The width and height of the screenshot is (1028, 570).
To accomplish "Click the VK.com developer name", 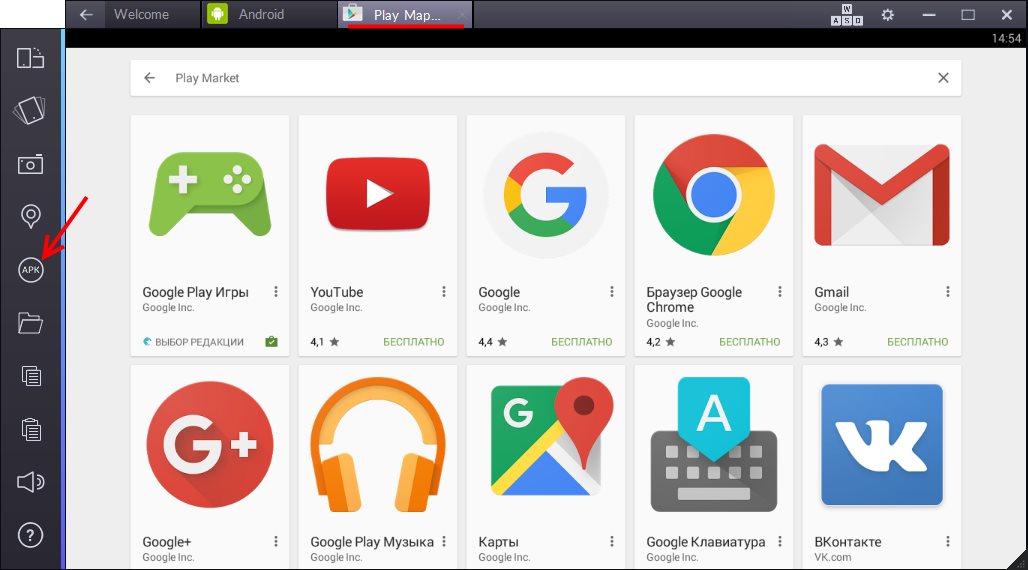I will (833, 558).
